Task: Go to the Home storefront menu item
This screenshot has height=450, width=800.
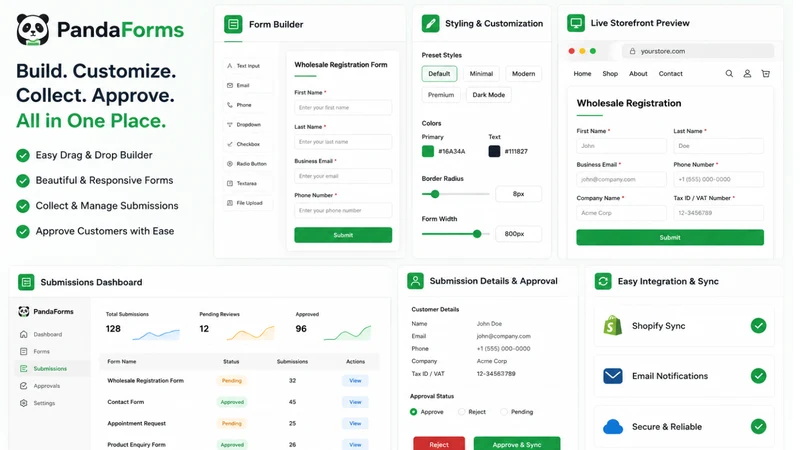Action: click(582, 73)
